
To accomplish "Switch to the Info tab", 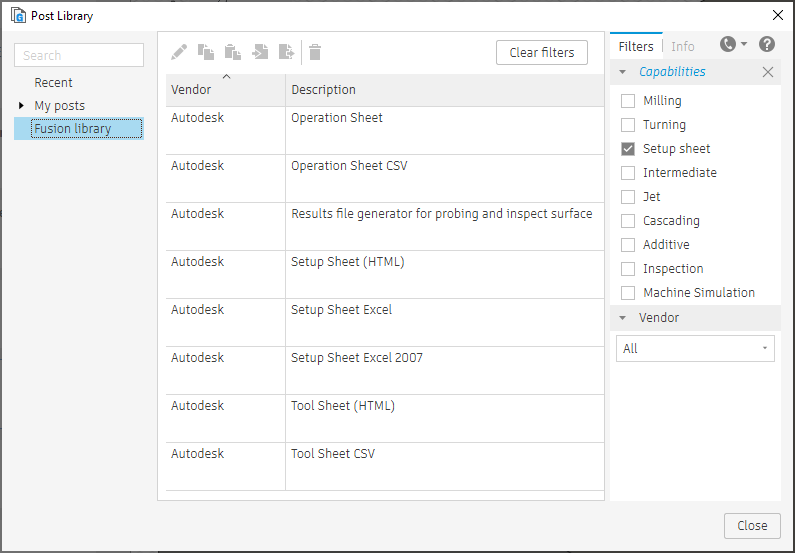I will click(682, 46).
